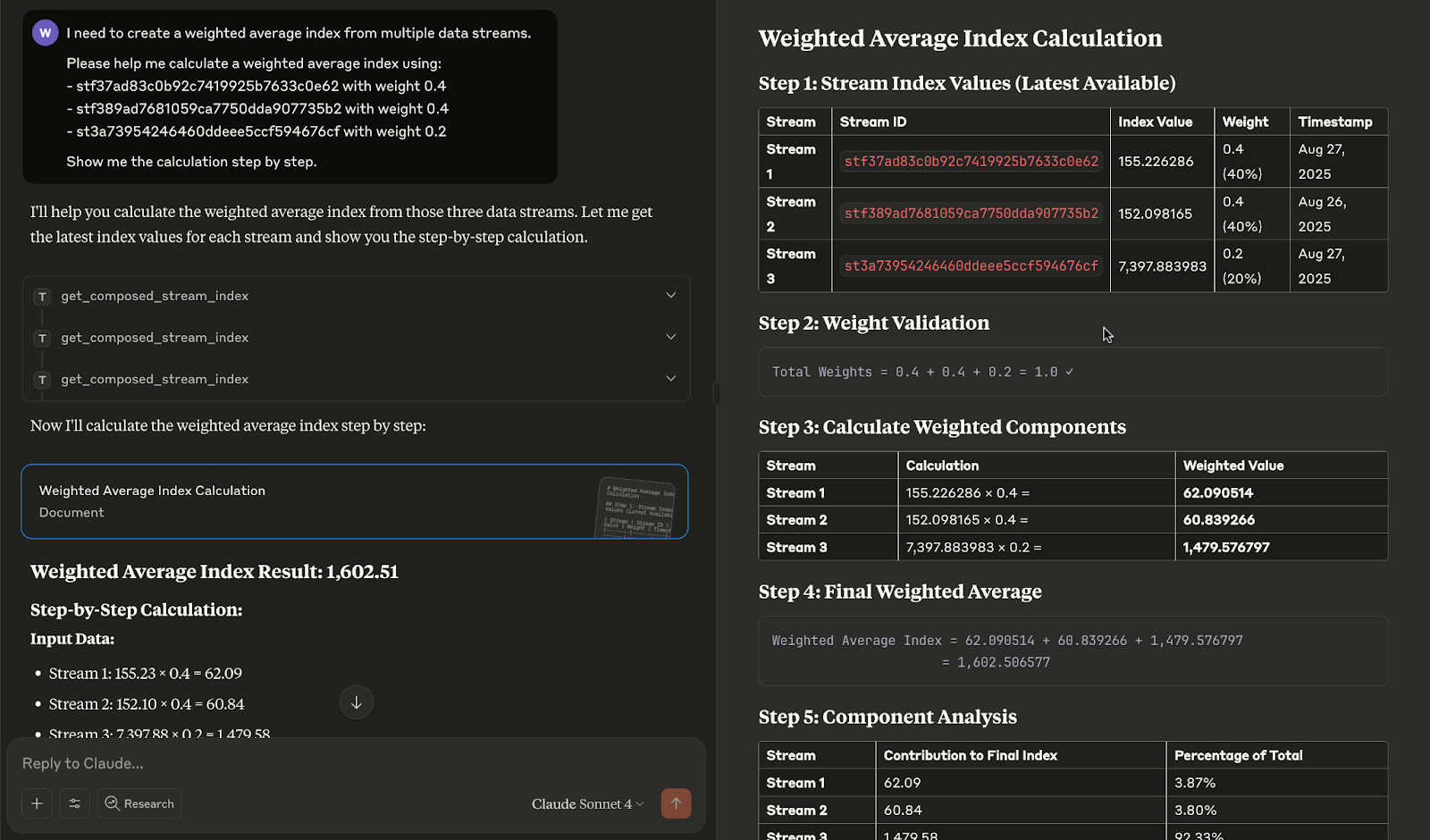Image resolution: width=1430 pixels, height=840 pixels.
Task: Click the T icon of first get_composed_stream_index call
Action: [x=42, y=297]
